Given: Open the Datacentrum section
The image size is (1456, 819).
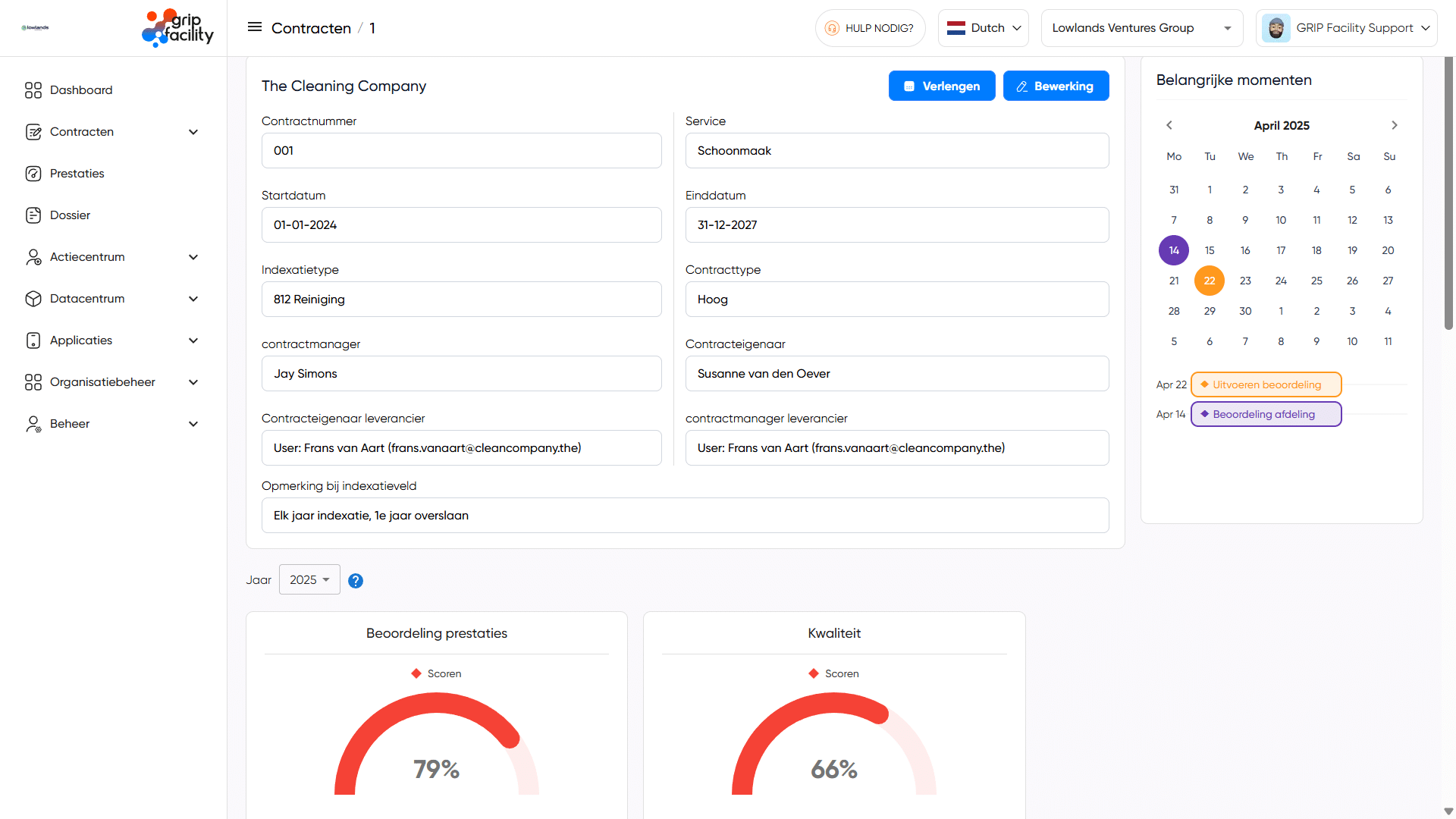Looking at the screenshot, I should 87,298.
